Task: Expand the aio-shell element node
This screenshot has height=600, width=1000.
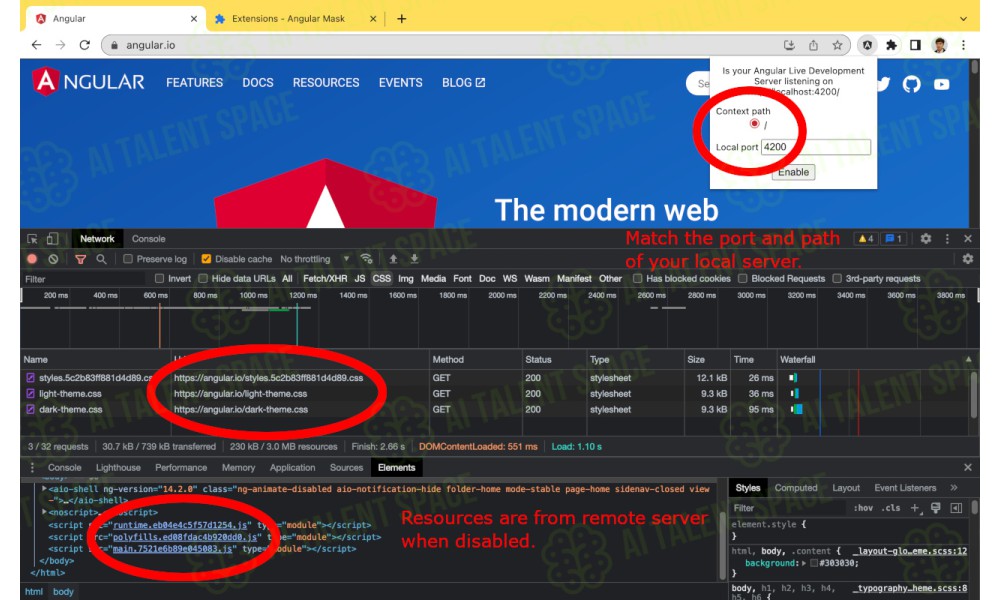Action: pos(44,489)
